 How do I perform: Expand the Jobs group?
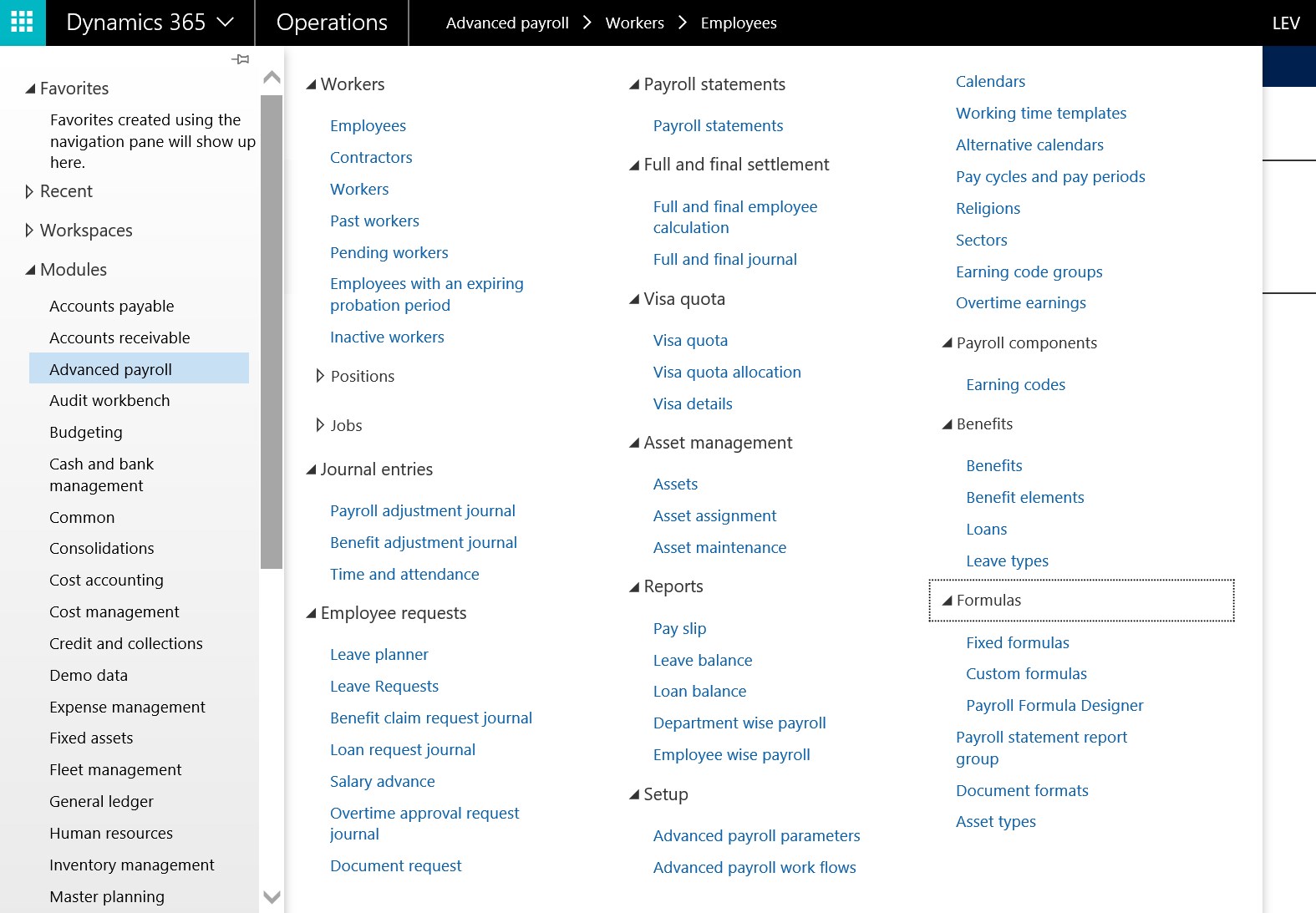pos(320,426)
